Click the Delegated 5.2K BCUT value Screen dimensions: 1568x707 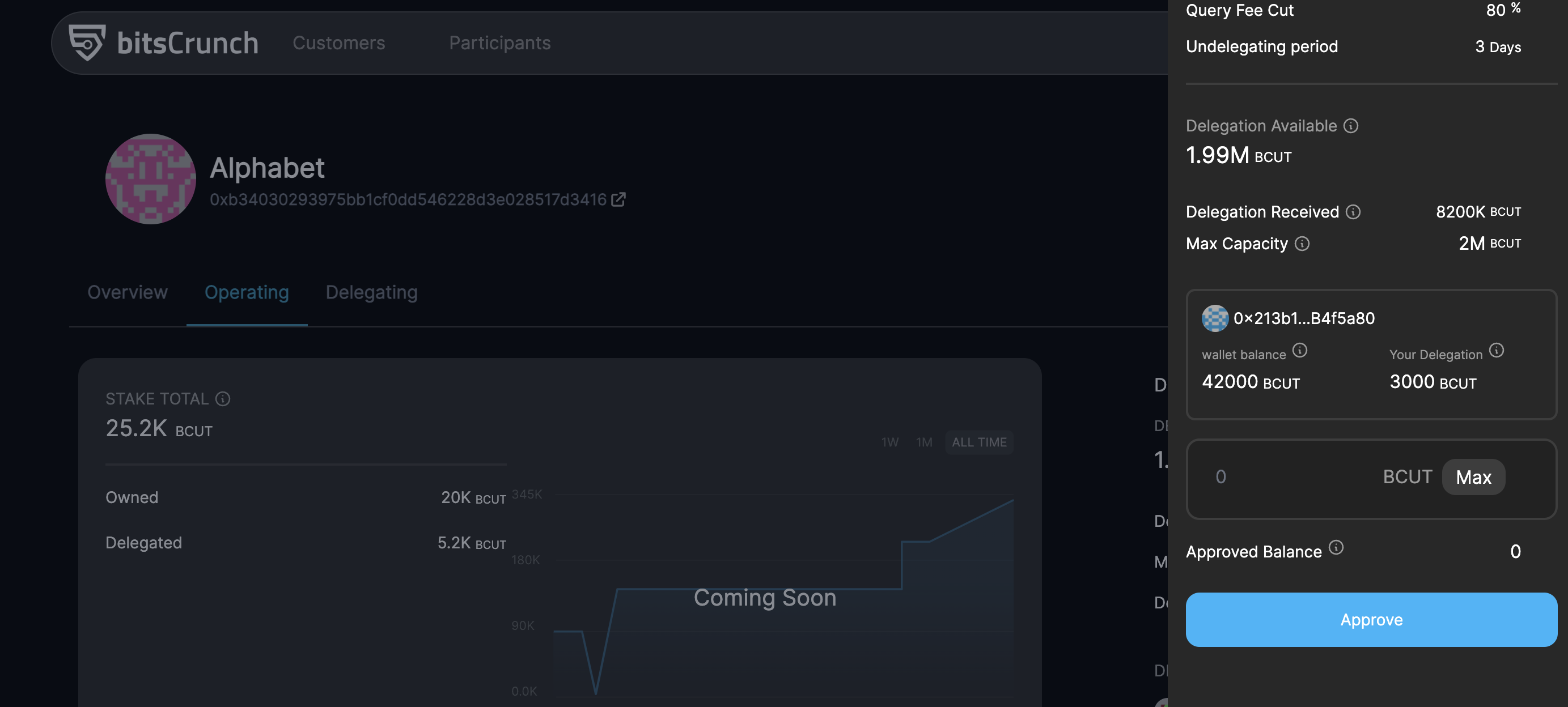[472, 543]
